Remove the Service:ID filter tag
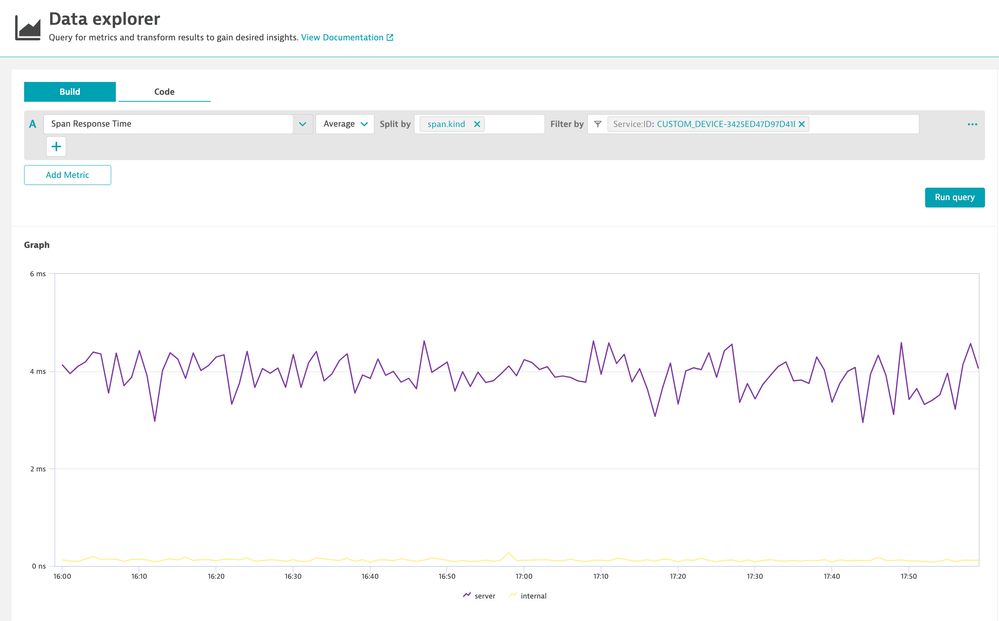Image resolution: width=999 pixels, height=621 pixels. tap(802, 124)
